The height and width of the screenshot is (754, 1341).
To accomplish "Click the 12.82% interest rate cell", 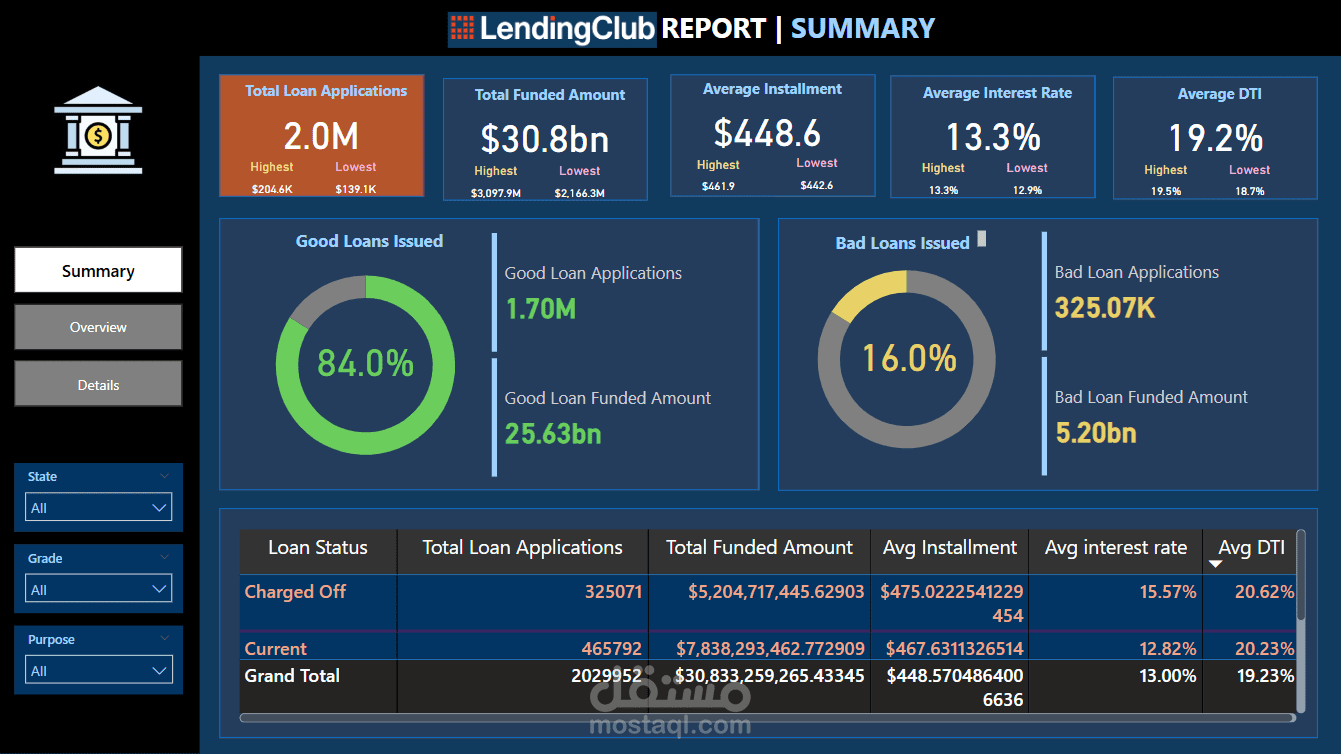I will click(x=1168, y=648).
